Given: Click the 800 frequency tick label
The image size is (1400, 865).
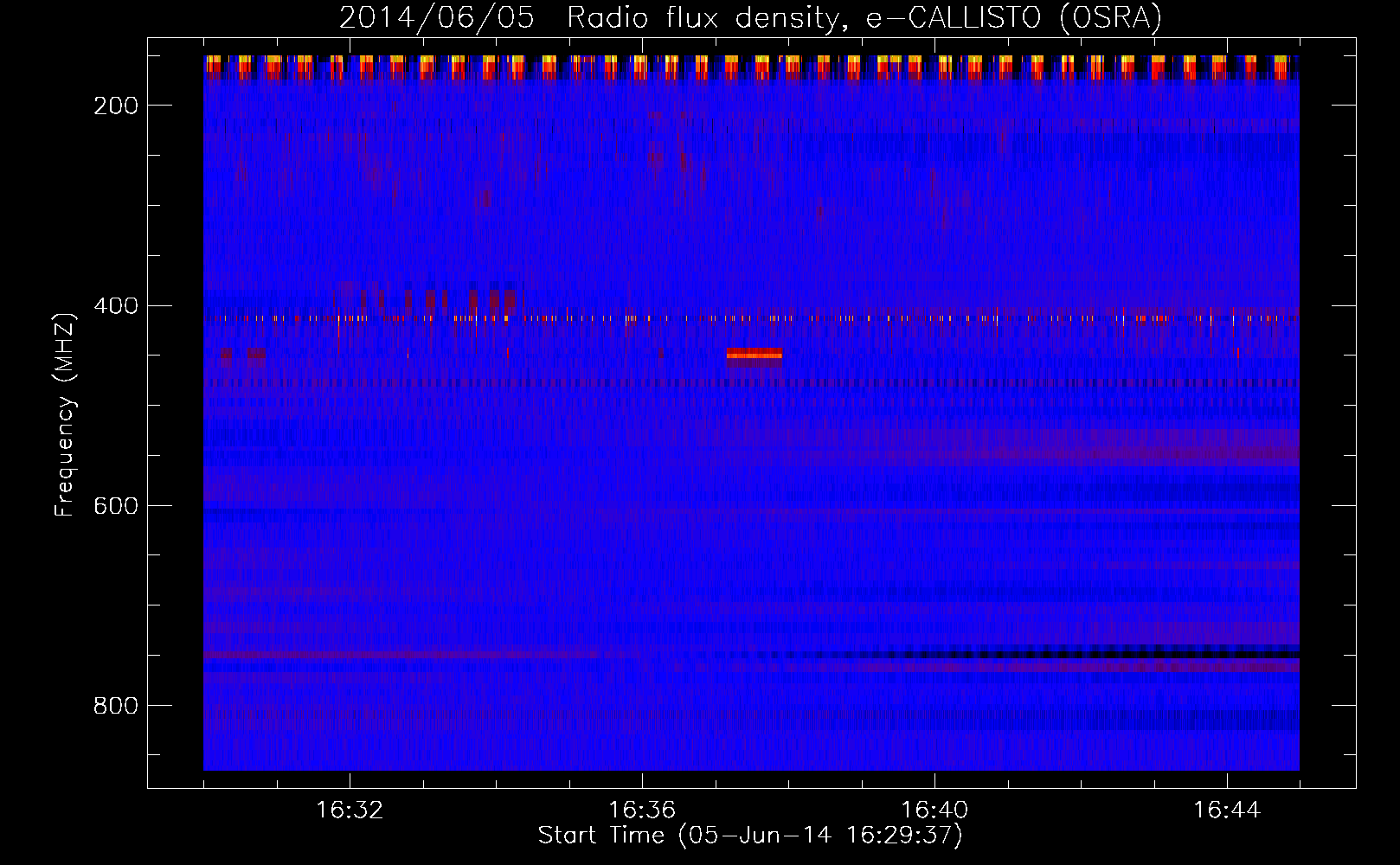Looking at the screenshot, I should [x=116, y=706].
